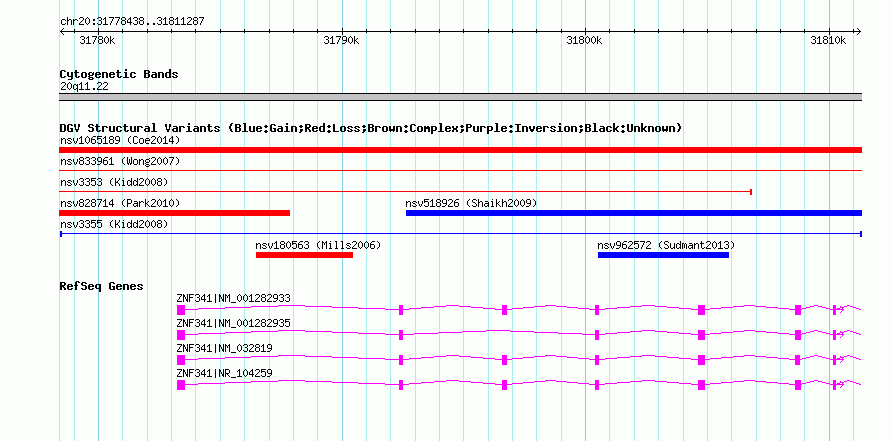Click the ZNF341|NM_032819 transcript label
This screenshot has width=890, height=441.
pyautogui.click(x=225, y=348)
